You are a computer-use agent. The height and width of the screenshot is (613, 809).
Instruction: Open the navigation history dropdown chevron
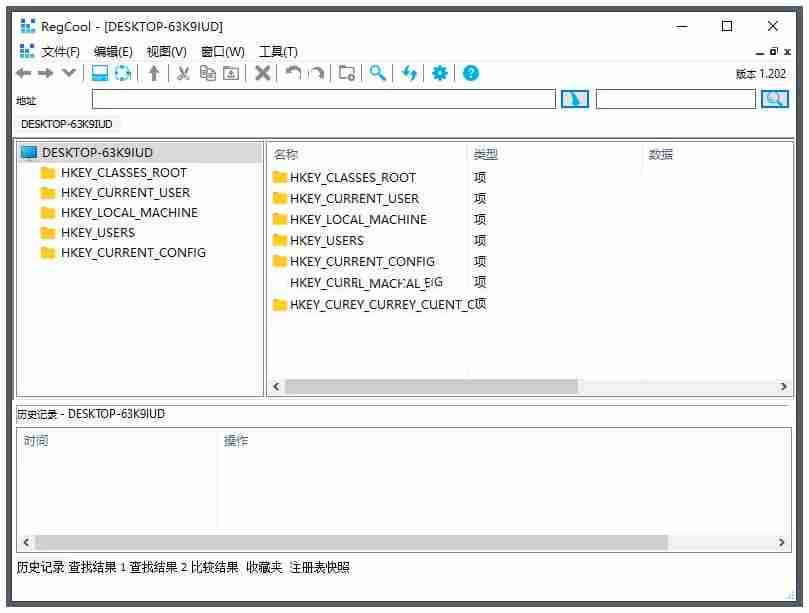[x=69, y=73]
